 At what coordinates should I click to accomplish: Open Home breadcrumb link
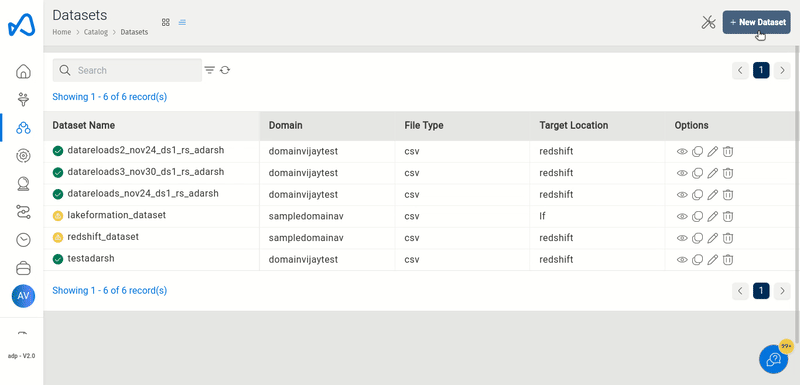(62, 32)
